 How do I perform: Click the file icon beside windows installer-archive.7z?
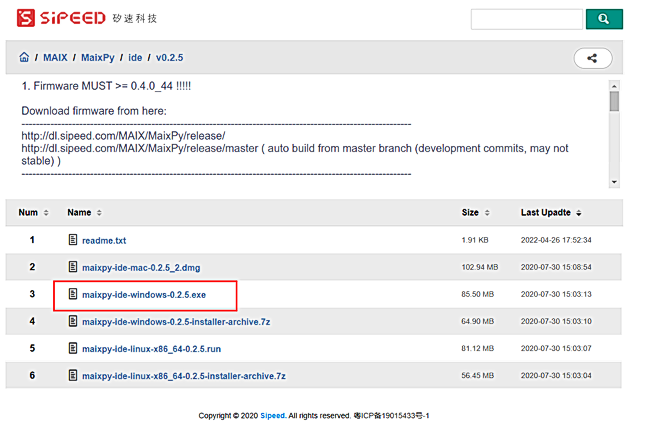click(73, 321)
